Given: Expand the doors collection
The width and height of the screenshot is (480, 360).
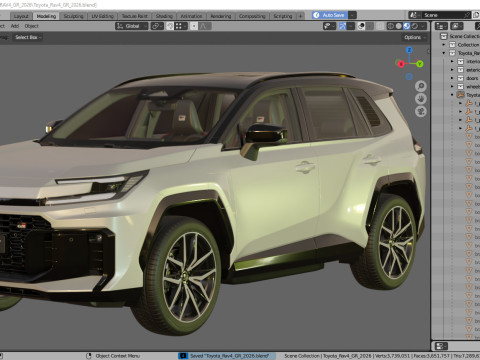Looking at the screenshot, I should coord(452,78).
